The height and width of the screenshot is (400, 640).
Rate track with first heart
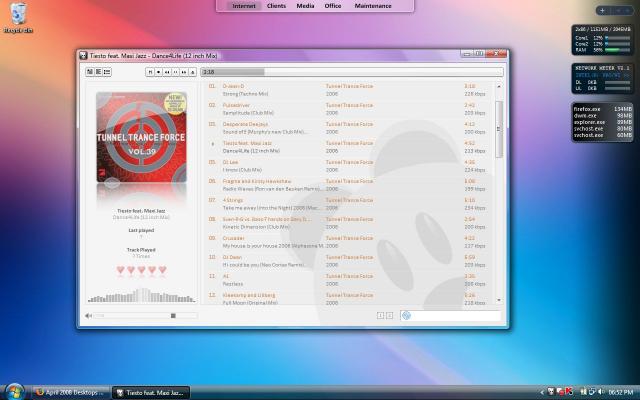click(x=120, y=270)
